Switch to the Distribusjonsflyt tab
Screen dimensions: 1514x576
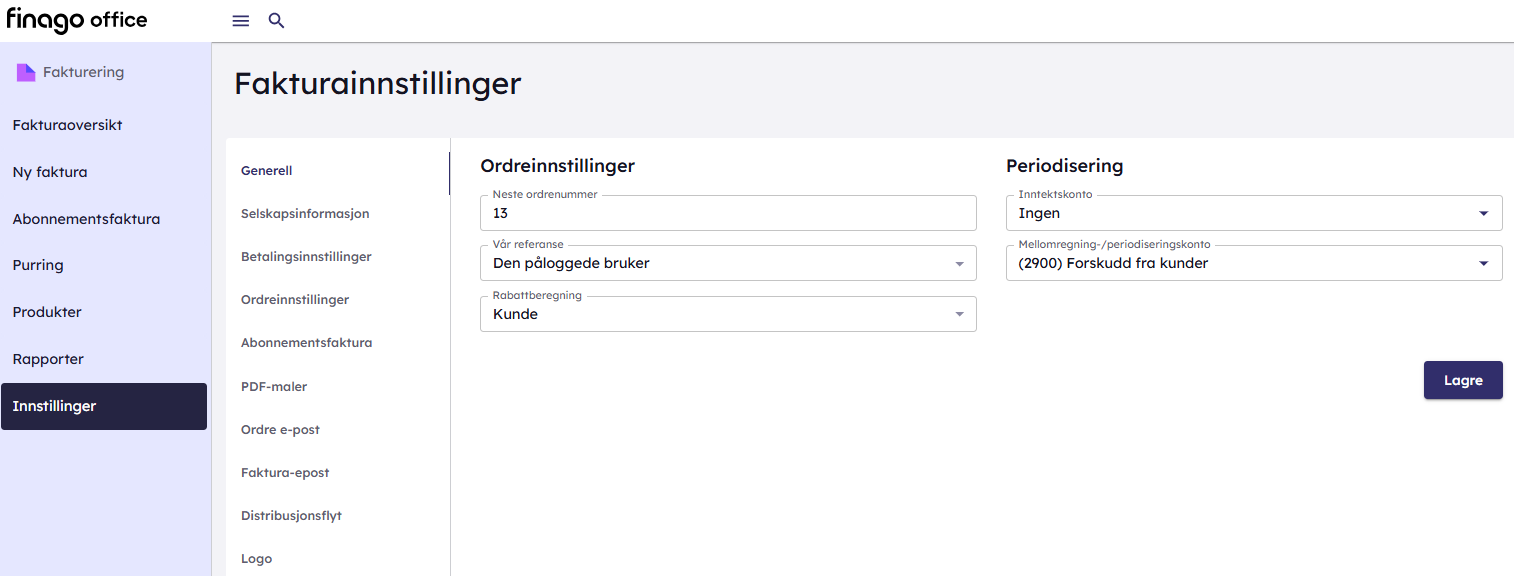tap(291, 516)
